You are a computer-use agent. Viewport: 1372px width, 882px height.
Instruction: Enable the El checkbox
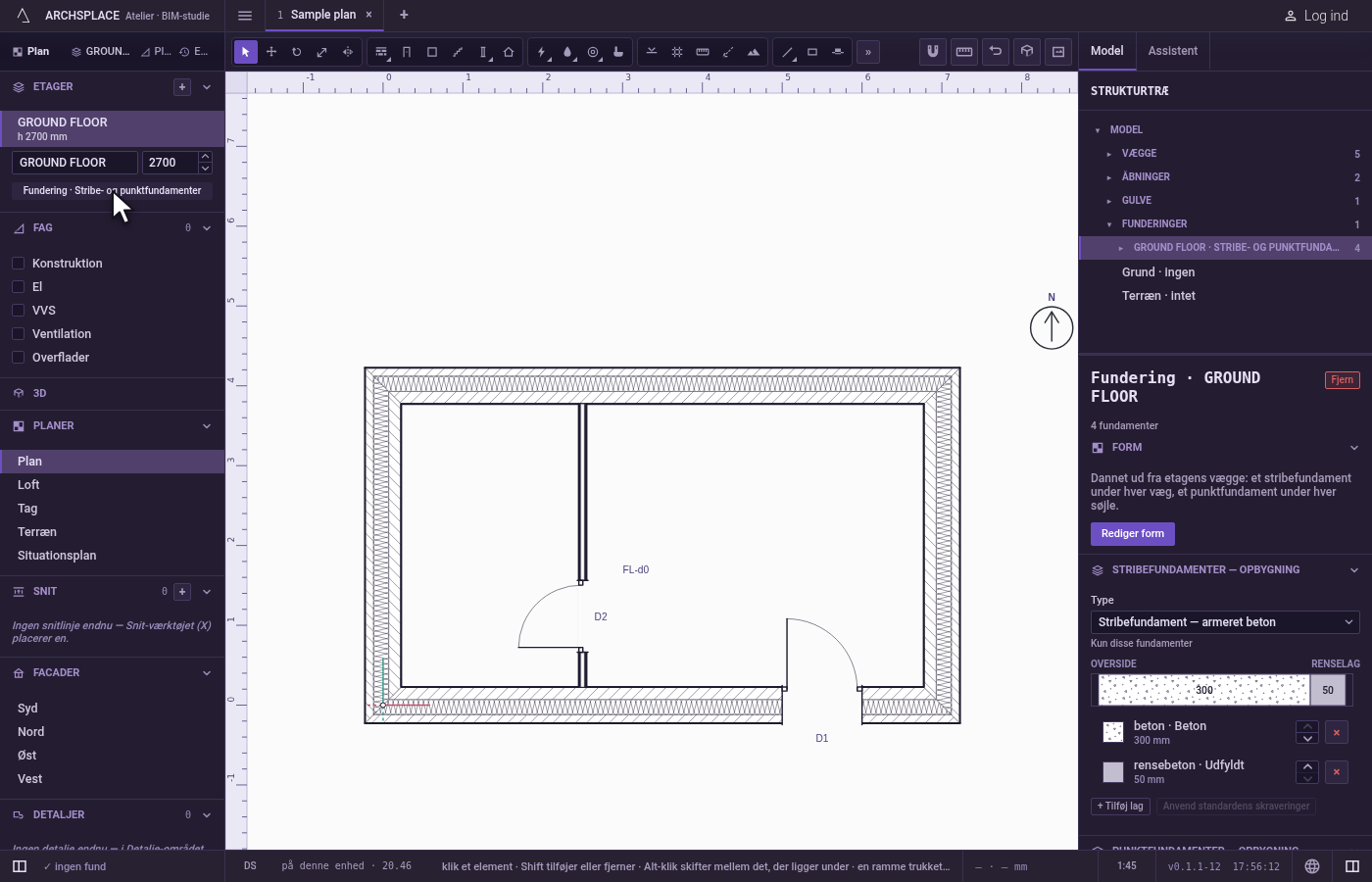[18, 287]
